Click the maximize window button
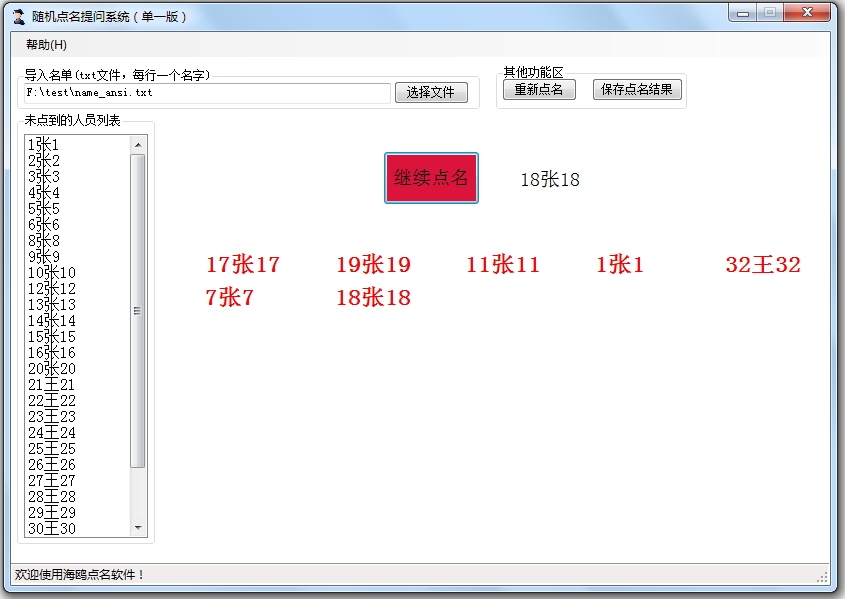The width and height of the screenshot is (845, 599). [770, 12]
